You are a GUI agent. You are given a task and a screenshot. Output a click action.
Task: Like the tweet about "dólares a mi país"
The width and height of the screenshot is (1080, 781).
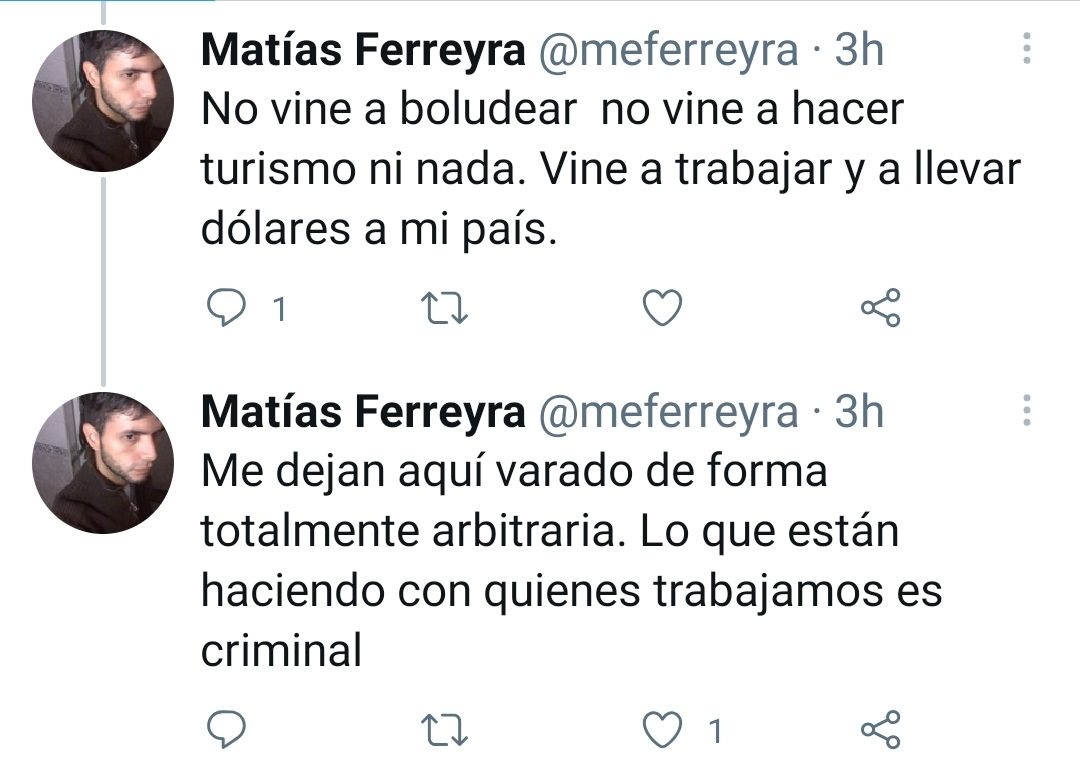[x=661, y=308]
